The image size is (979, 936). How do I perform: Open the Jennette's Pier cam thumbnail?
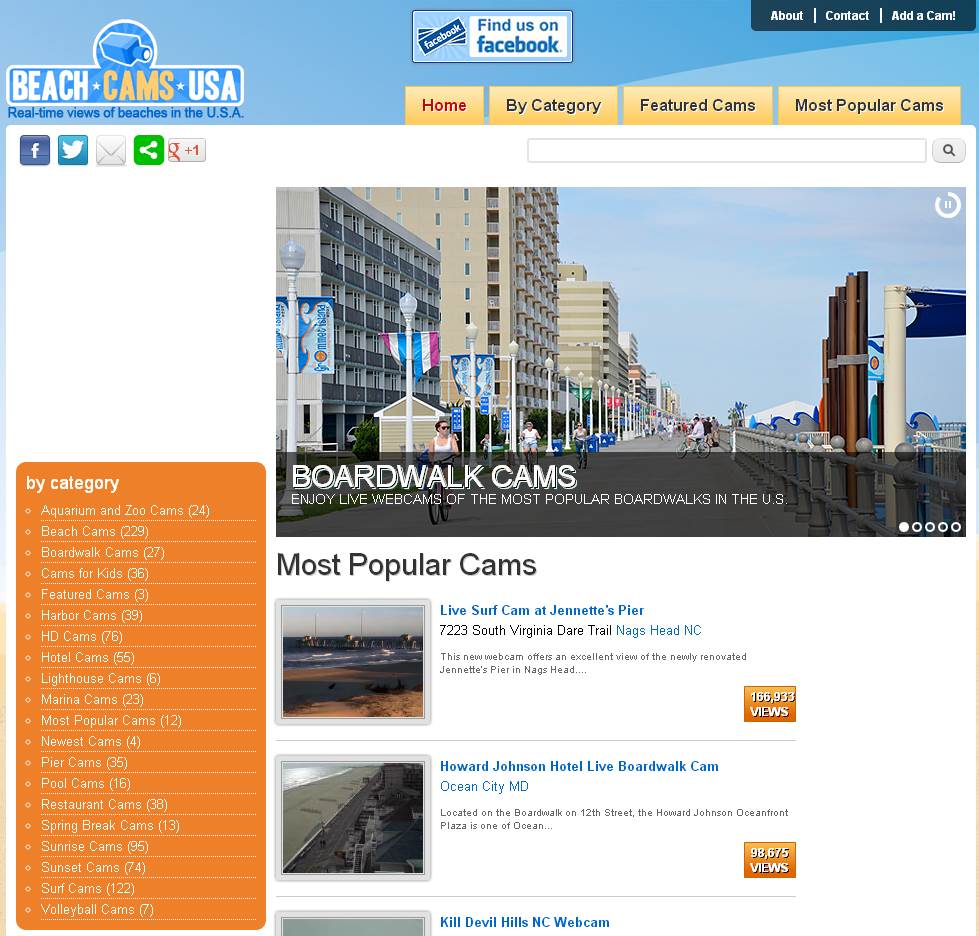coord(353,662)
